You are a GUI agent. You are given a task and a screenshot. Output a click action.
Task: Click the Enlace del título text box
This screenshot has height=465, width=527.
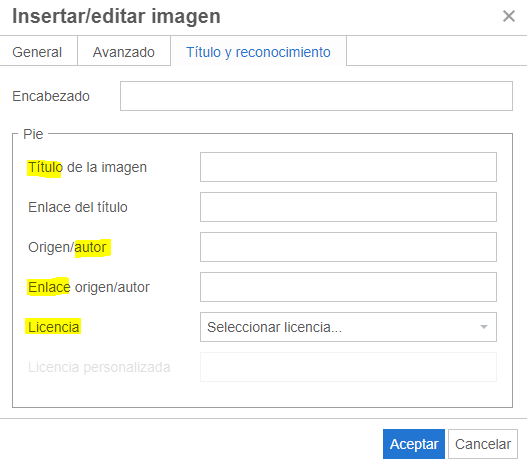tap(348, 207)
